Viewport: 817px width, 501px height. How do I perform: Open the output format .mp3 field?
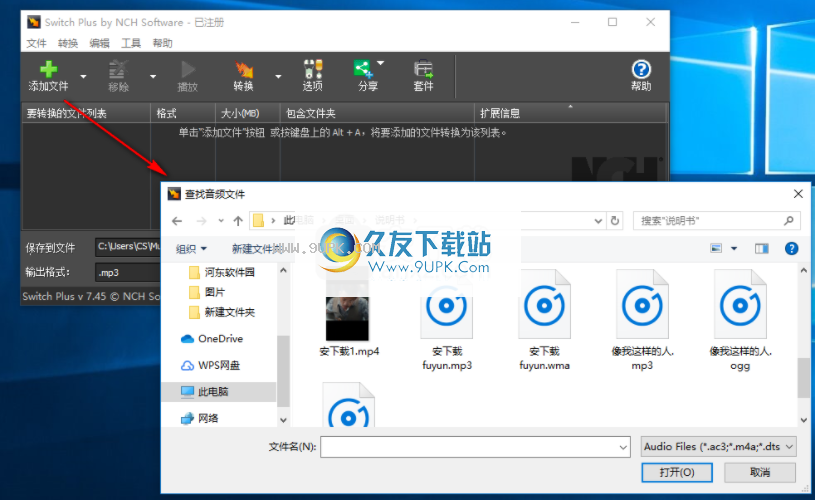(128, 272)
